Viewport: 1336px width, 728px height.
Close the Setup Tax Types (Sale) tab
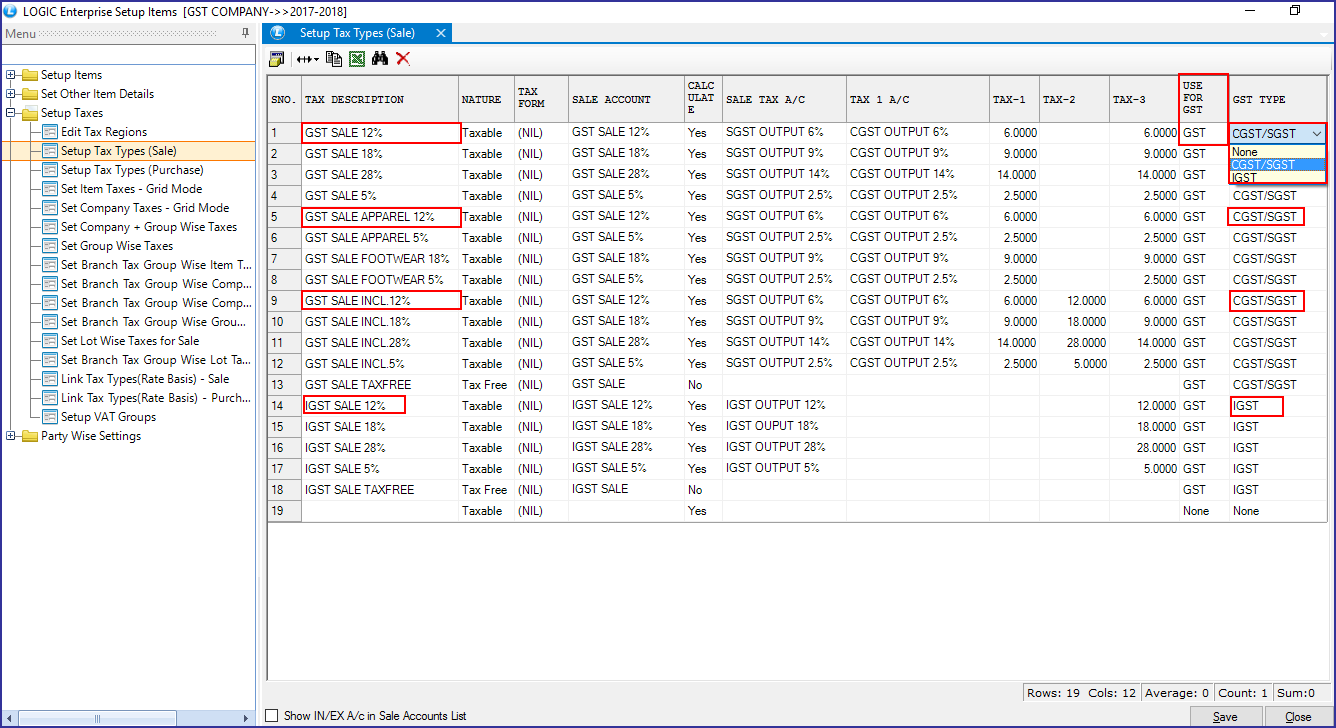[x=440, y=33]
